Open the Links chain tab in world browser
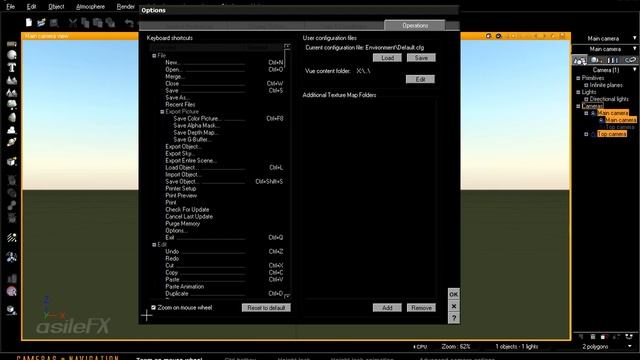 click(630, 60)
